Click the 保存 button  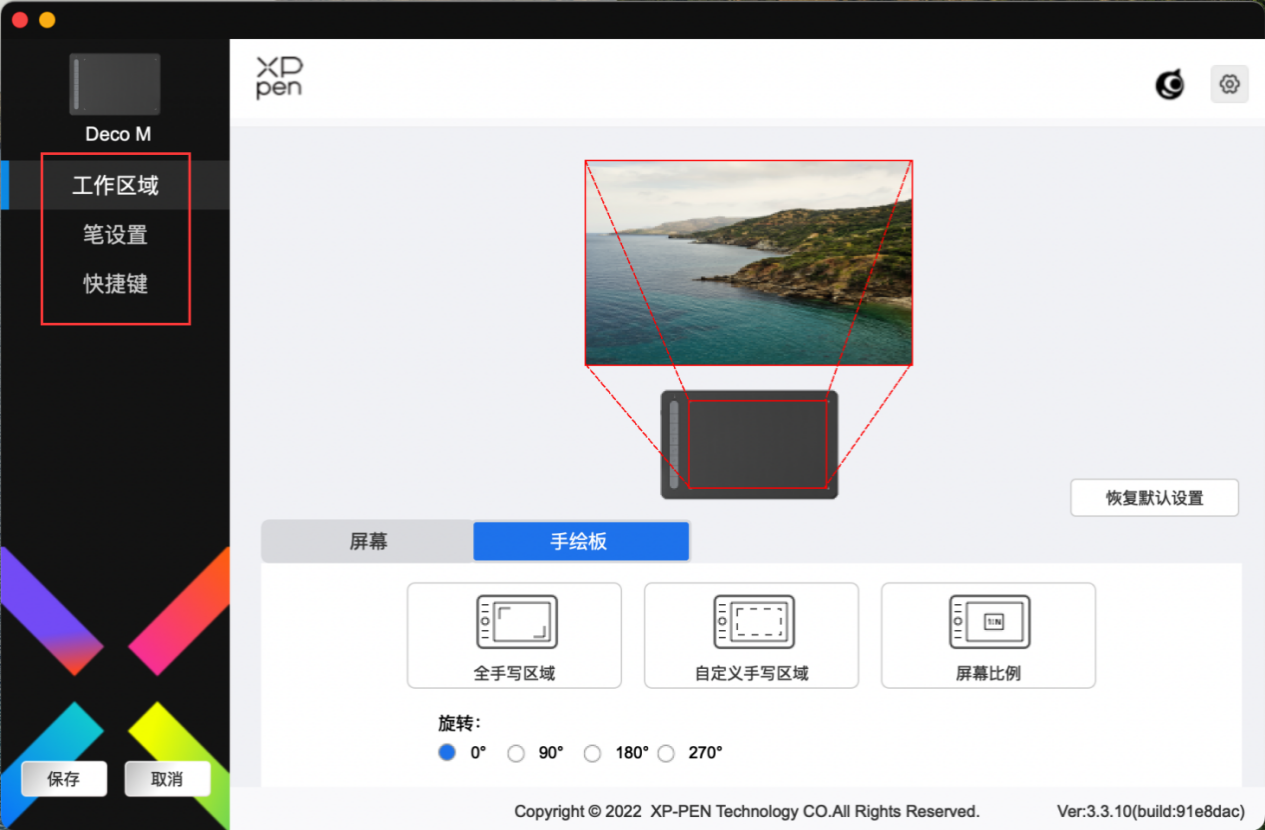point(64,779)
